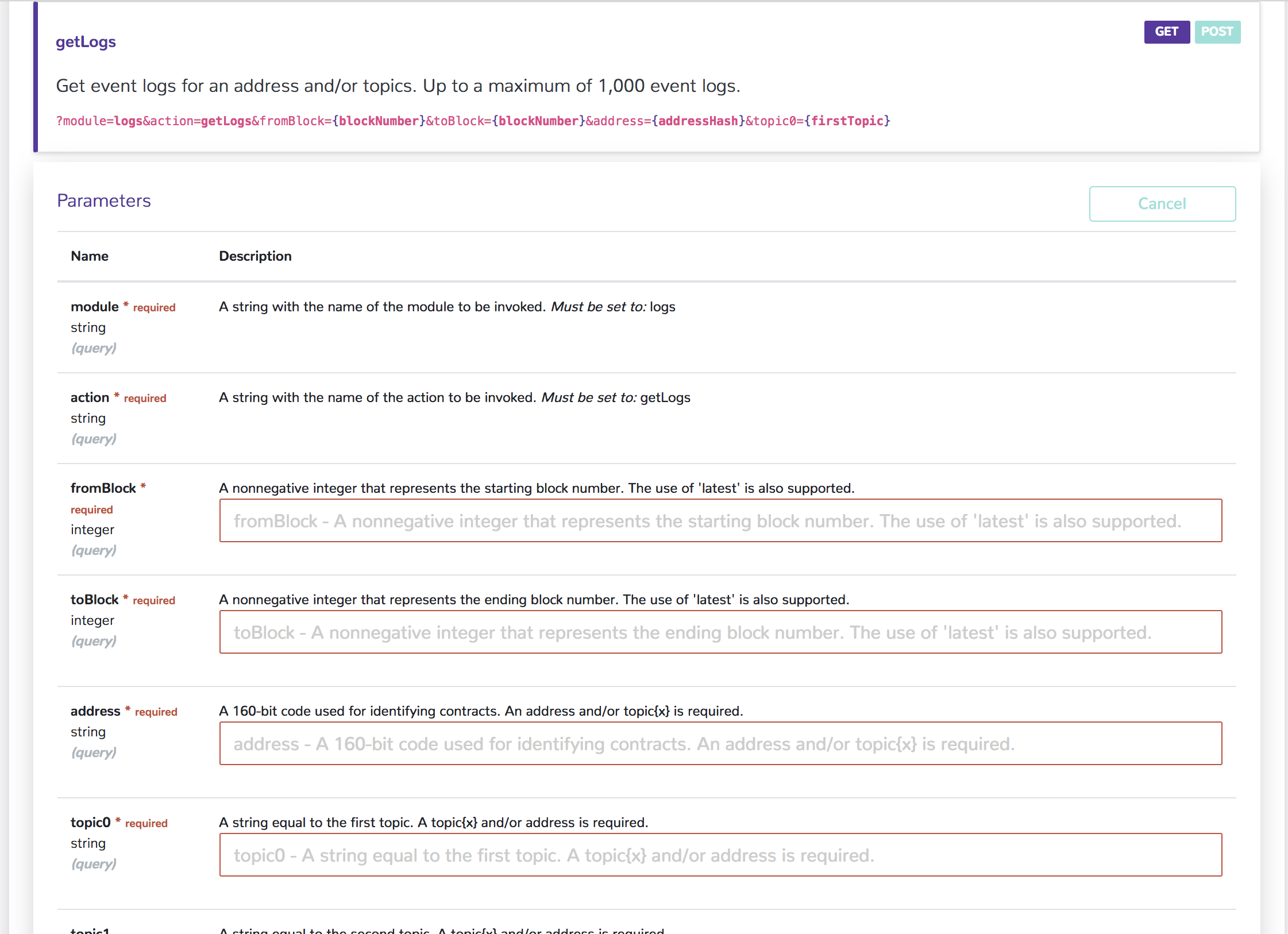The width and height of the screenshot is (1288, 934).
Task: Click into the address input field
Action: [x=720, y=743]
